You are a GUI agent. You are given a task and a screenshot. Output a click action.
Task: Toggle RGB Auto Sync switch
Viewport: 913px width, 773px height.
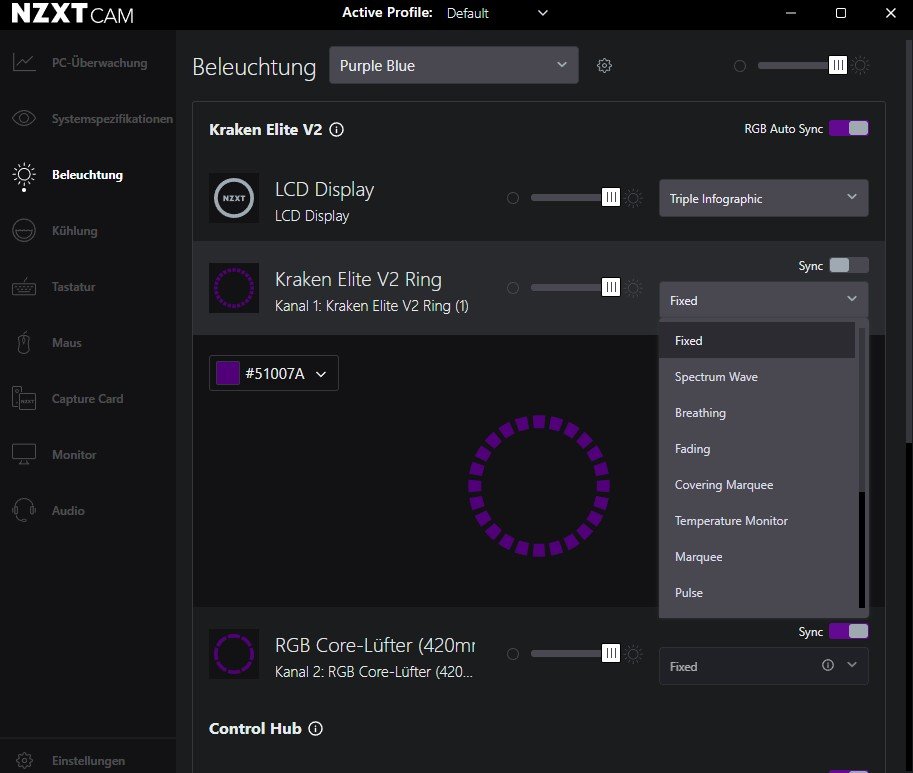coord(848,128)
